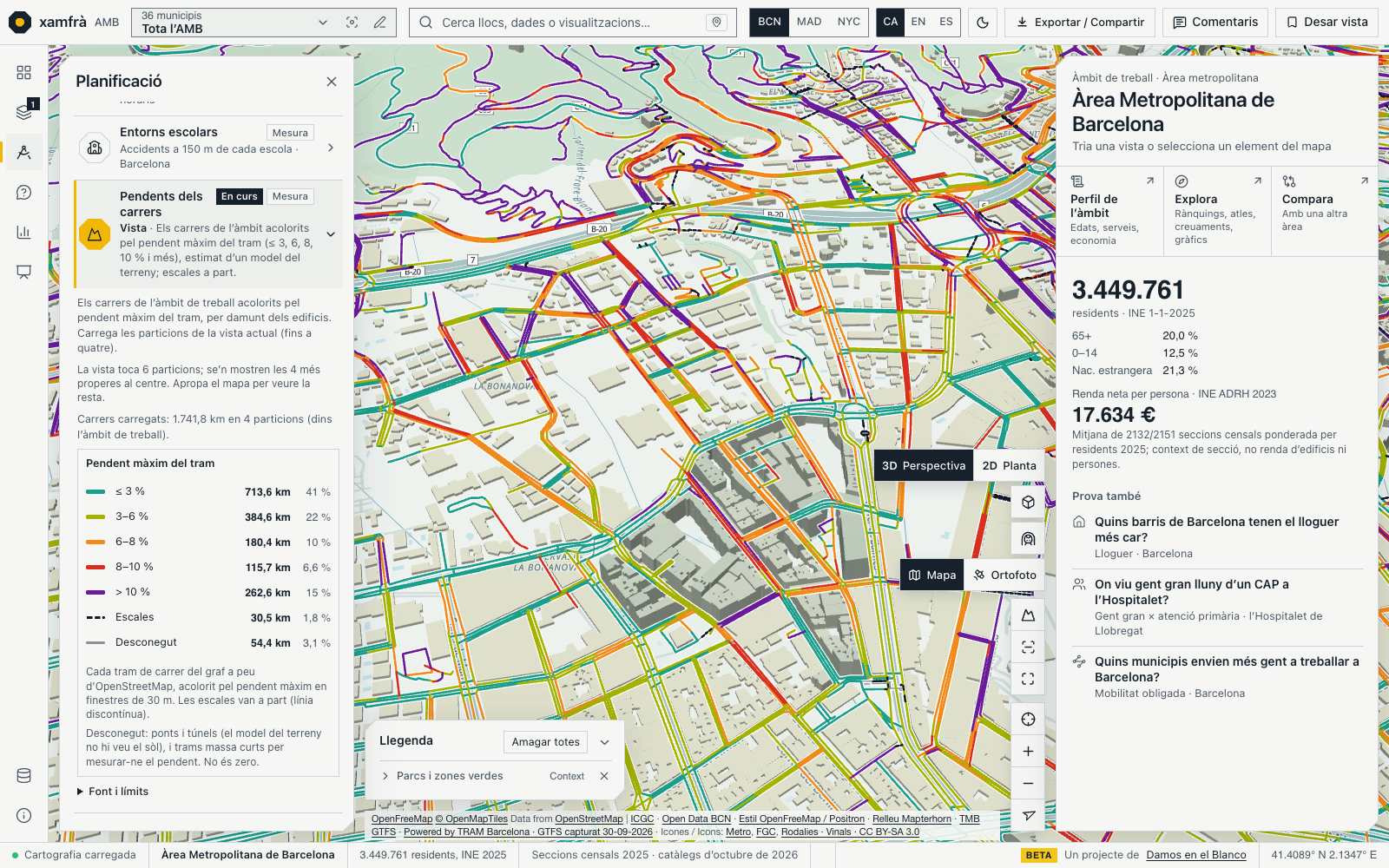The height and width of the screenshot is (868, 1389).
Task: Click the fullscreen icon on map controls
Action: [1028, 680]
